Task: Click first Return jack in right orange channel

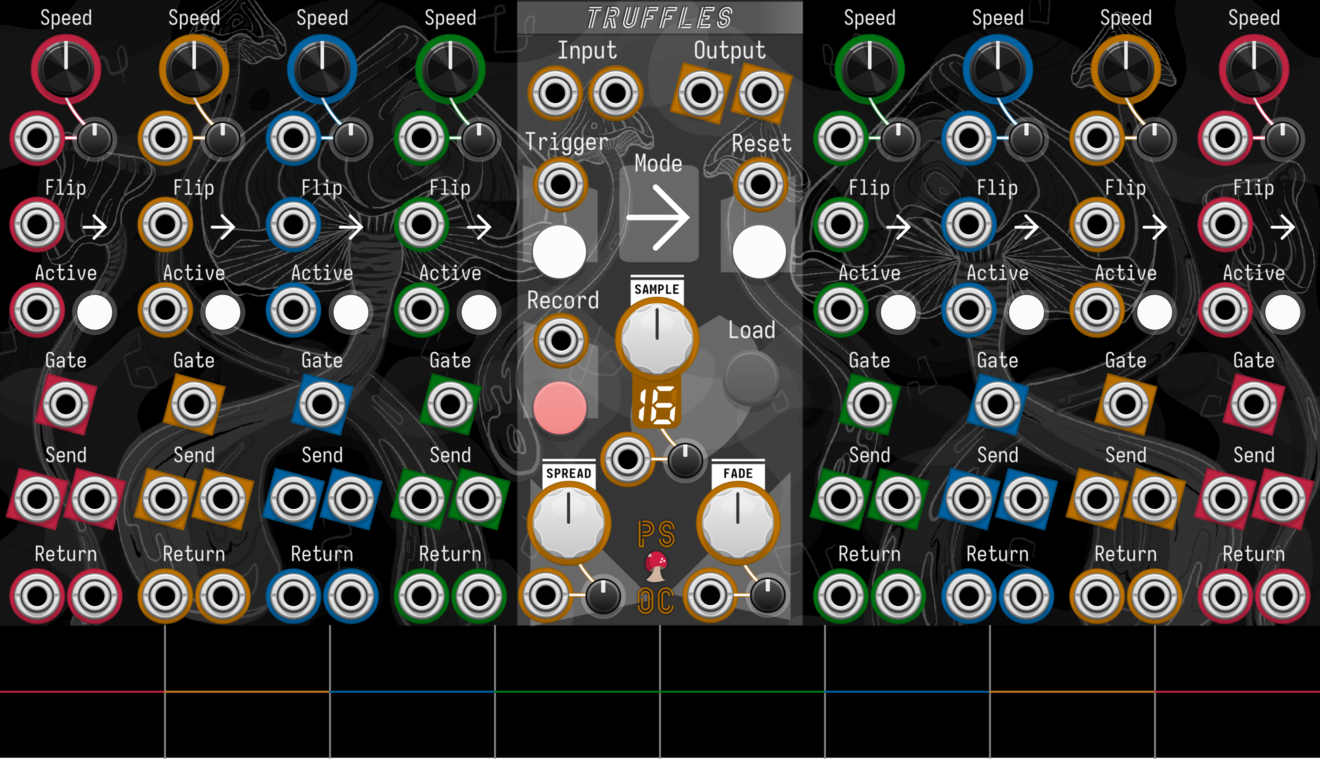Action: (x=1097, y=596)
